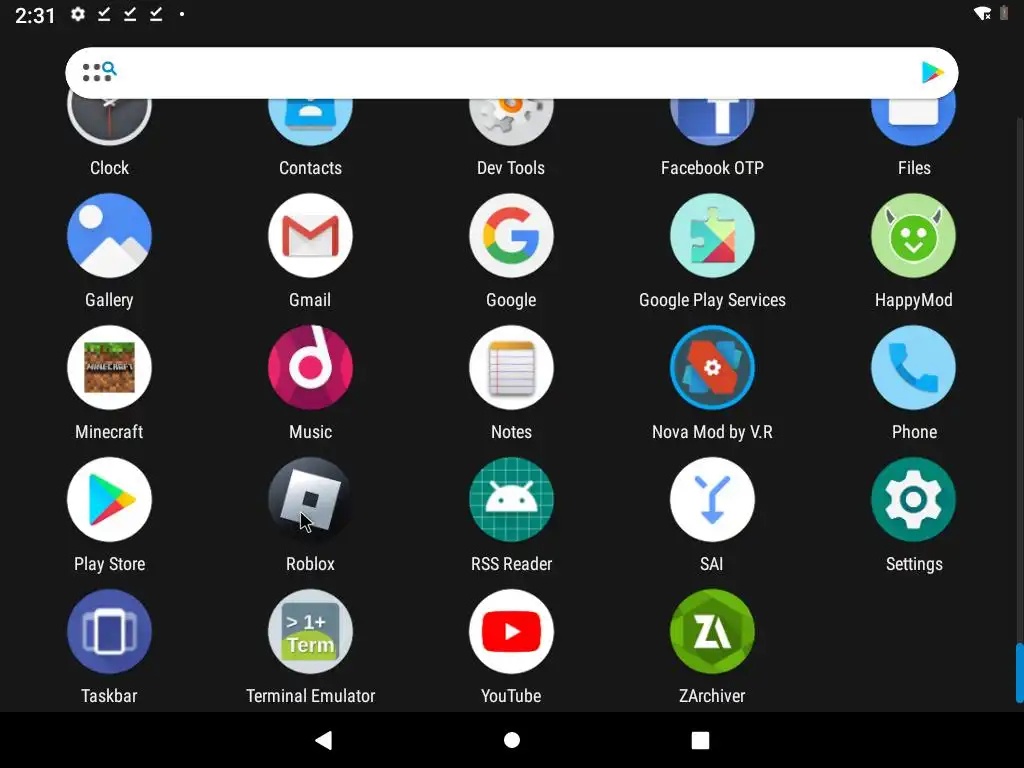1024x768 pixels.
Task: Open Google Play Services
Action: click(x=712, y=236)
